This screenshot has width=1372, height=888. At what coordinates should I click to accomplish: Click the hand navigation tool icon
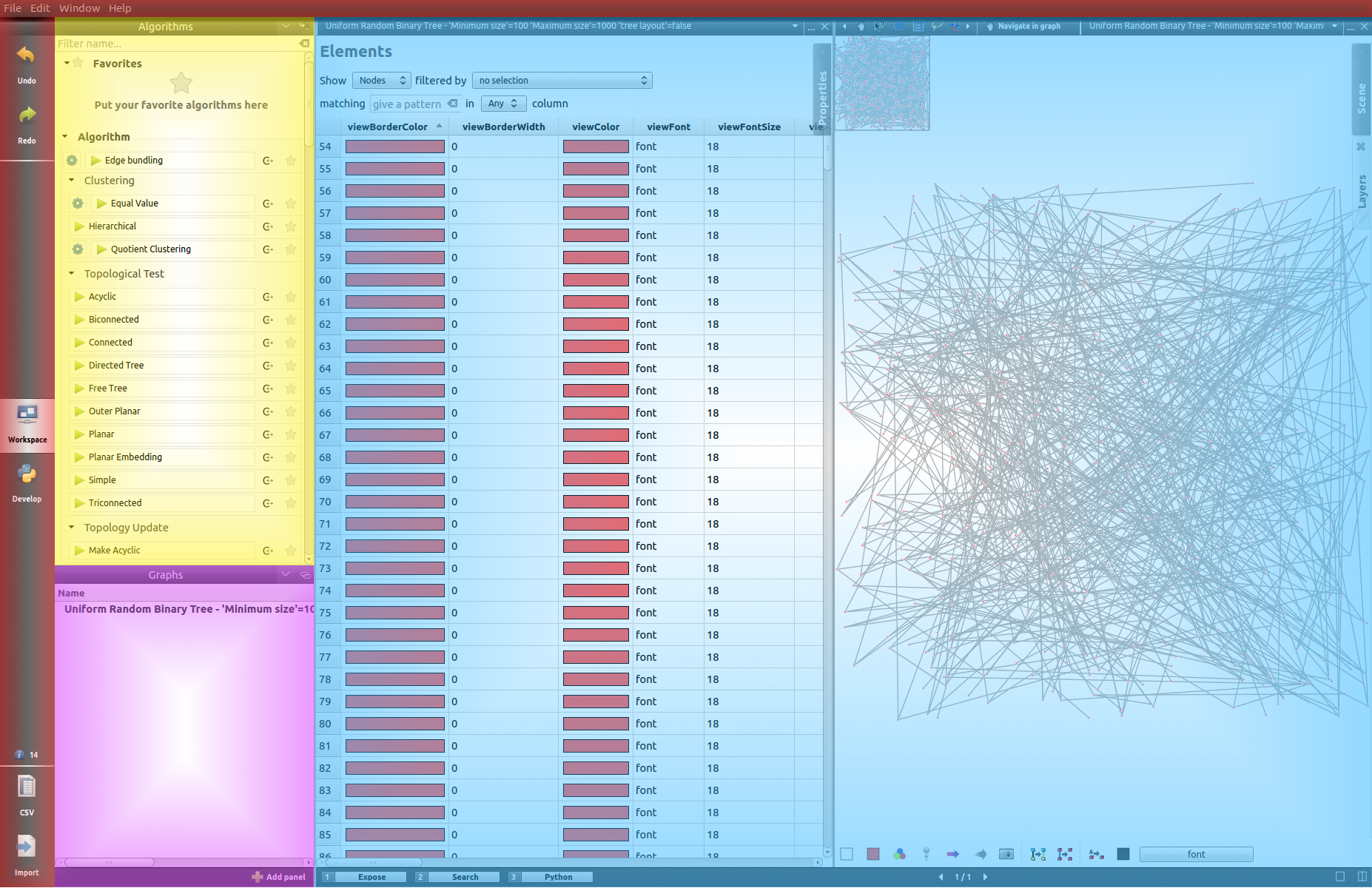coord(861,26)
